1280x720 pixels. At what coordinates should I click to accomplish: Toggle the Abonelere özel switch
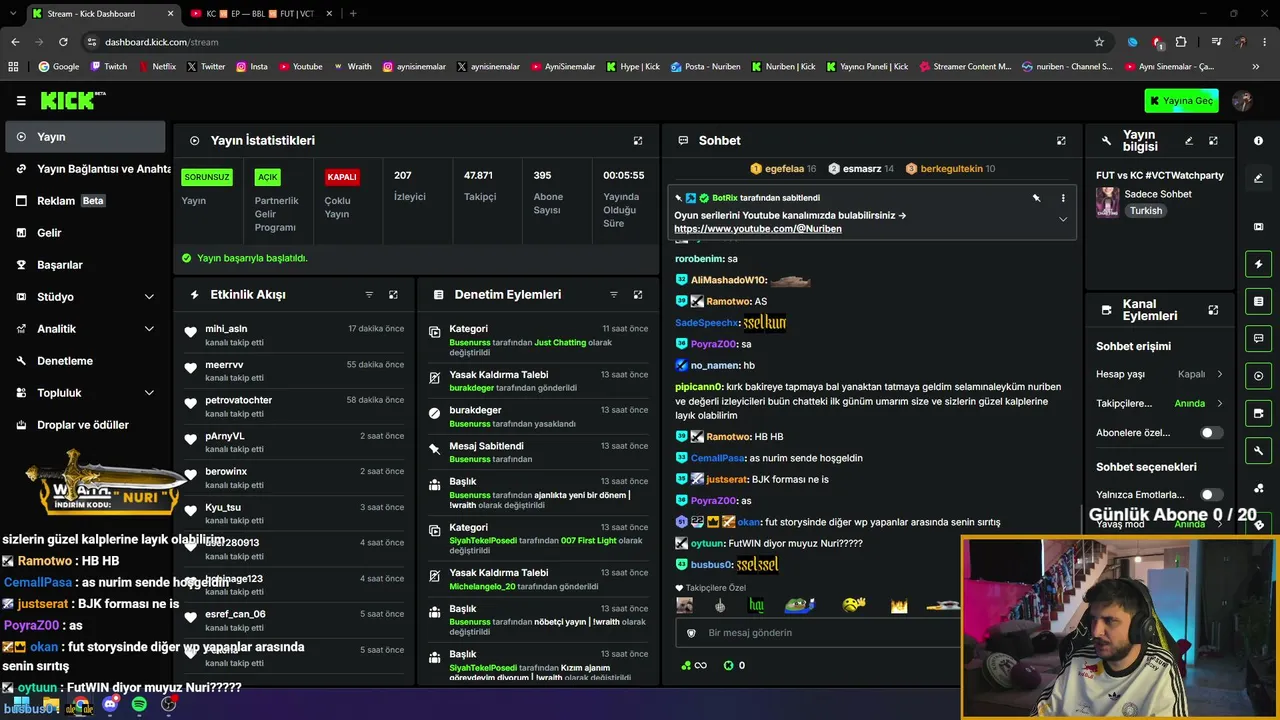1211,433
